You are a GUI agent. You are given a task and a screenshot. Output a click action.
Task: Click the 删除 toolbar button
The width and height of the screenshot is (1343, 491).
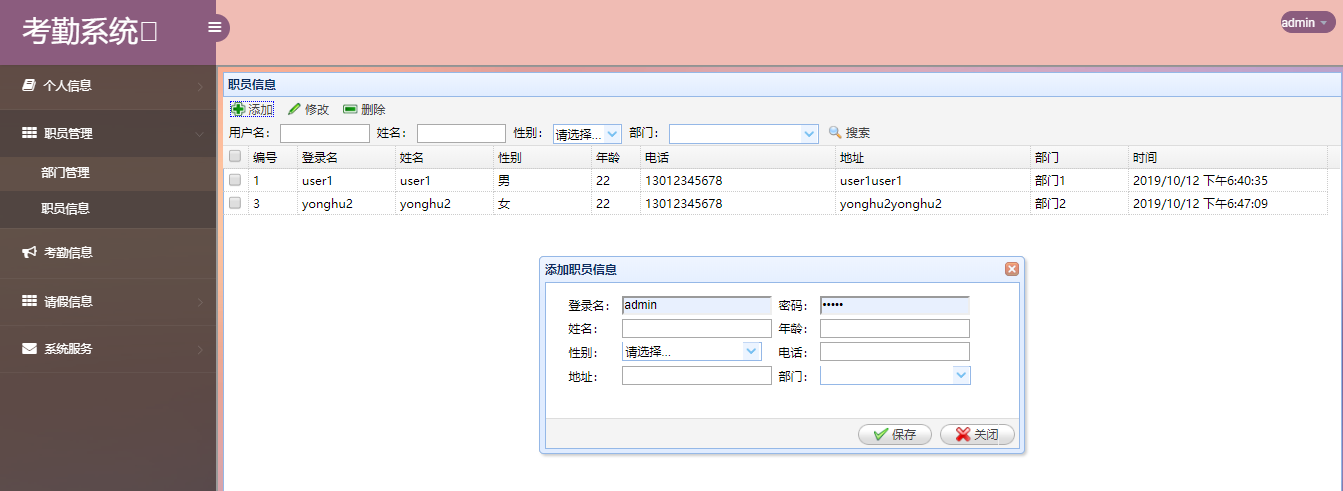point(364,109)
